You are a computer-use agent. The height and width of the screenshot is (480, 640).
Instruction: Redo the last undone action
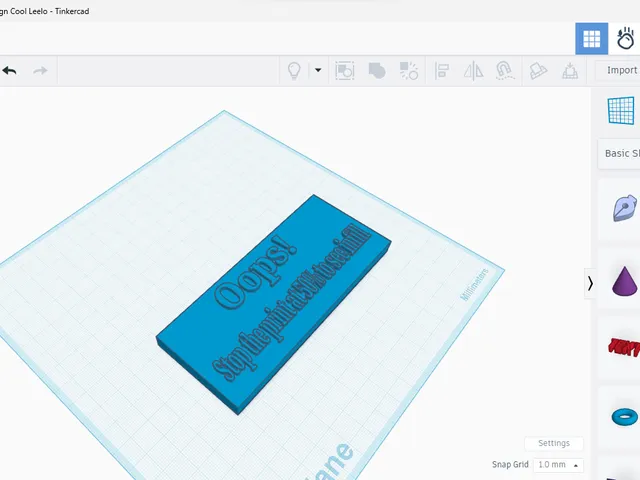[40, 71]
